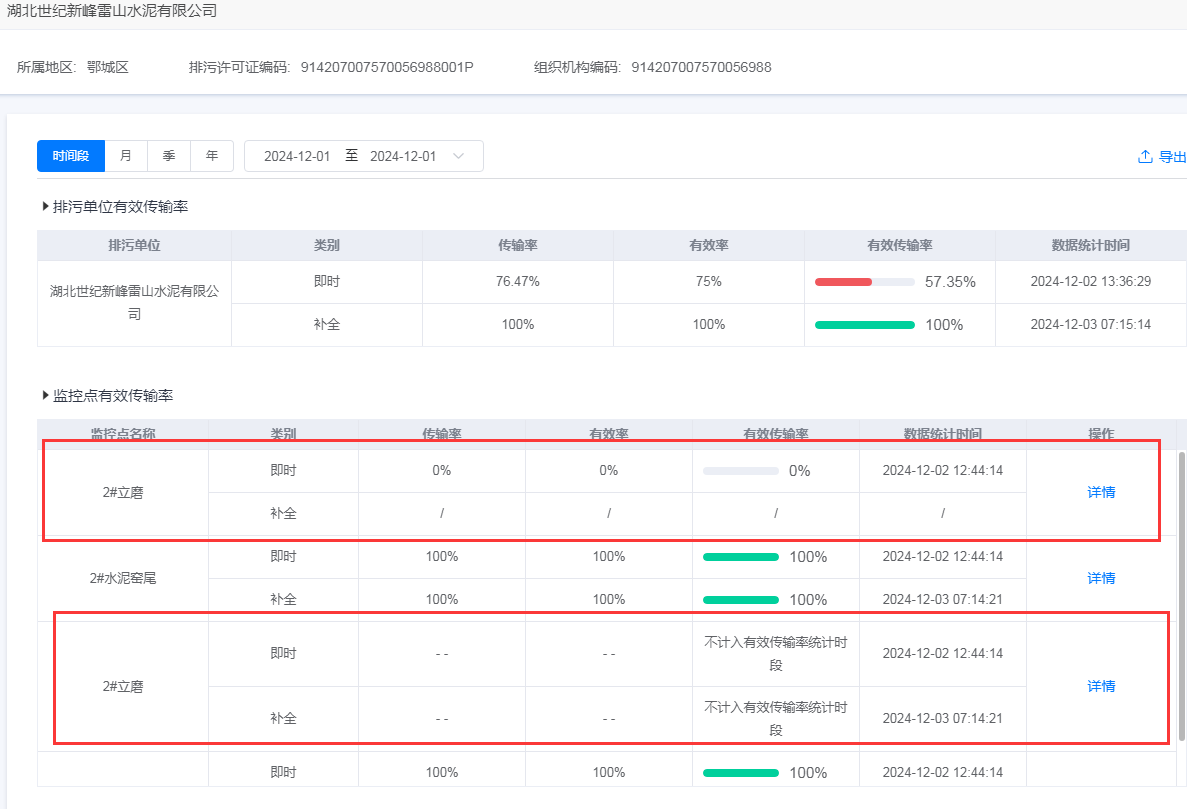
Task: Click the 2#水泥窑尾 monitoring point name
Action: [123, 578]
